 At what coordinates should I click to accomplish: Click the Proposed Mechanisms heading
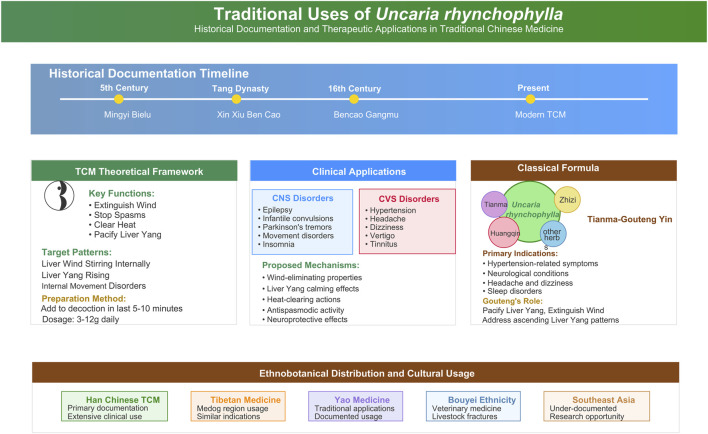(x=311, y=265)
